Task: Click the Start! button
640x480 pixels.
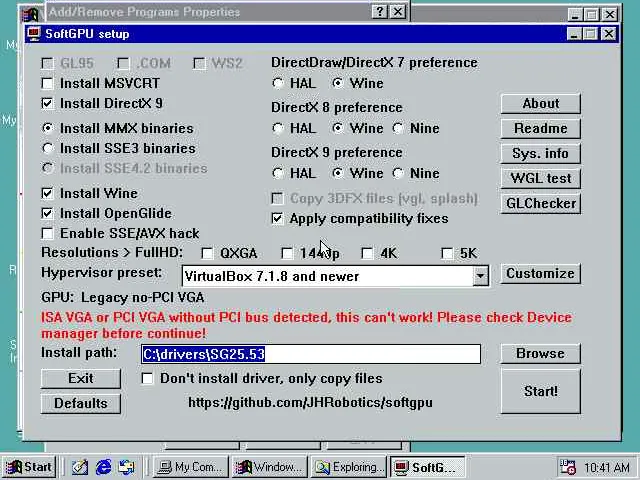Action: [540, 391]
